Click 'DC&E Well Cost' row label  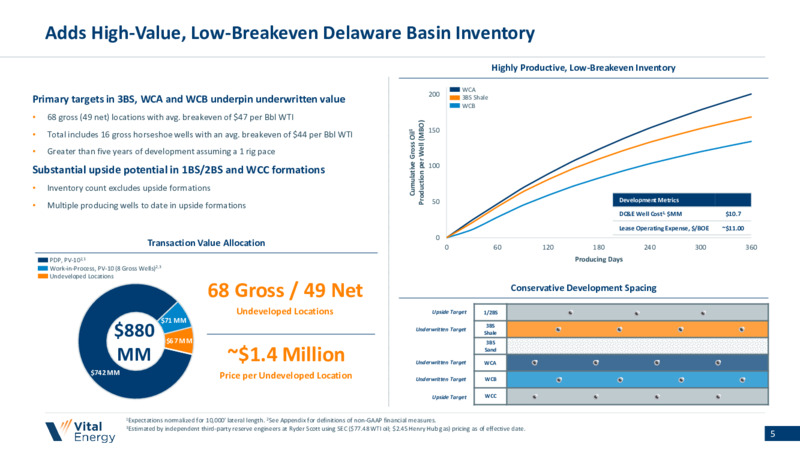click(650, 214)
